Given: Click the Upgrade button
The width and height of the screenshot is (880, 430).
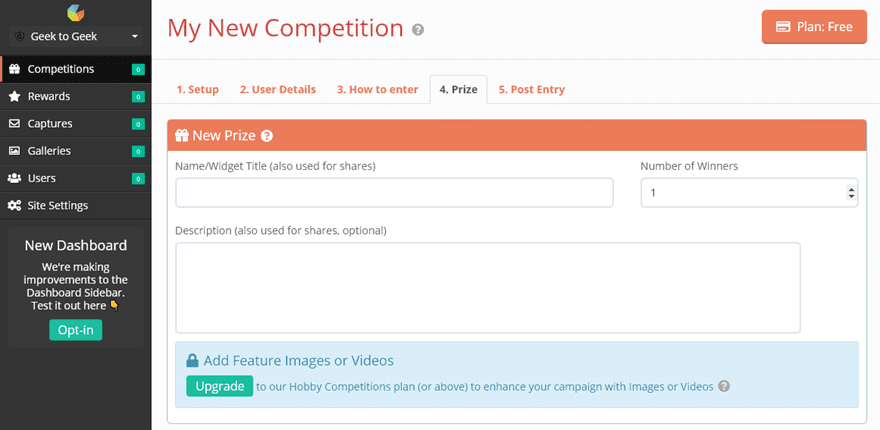Looking at the screenshot, I should click(219, 386).
